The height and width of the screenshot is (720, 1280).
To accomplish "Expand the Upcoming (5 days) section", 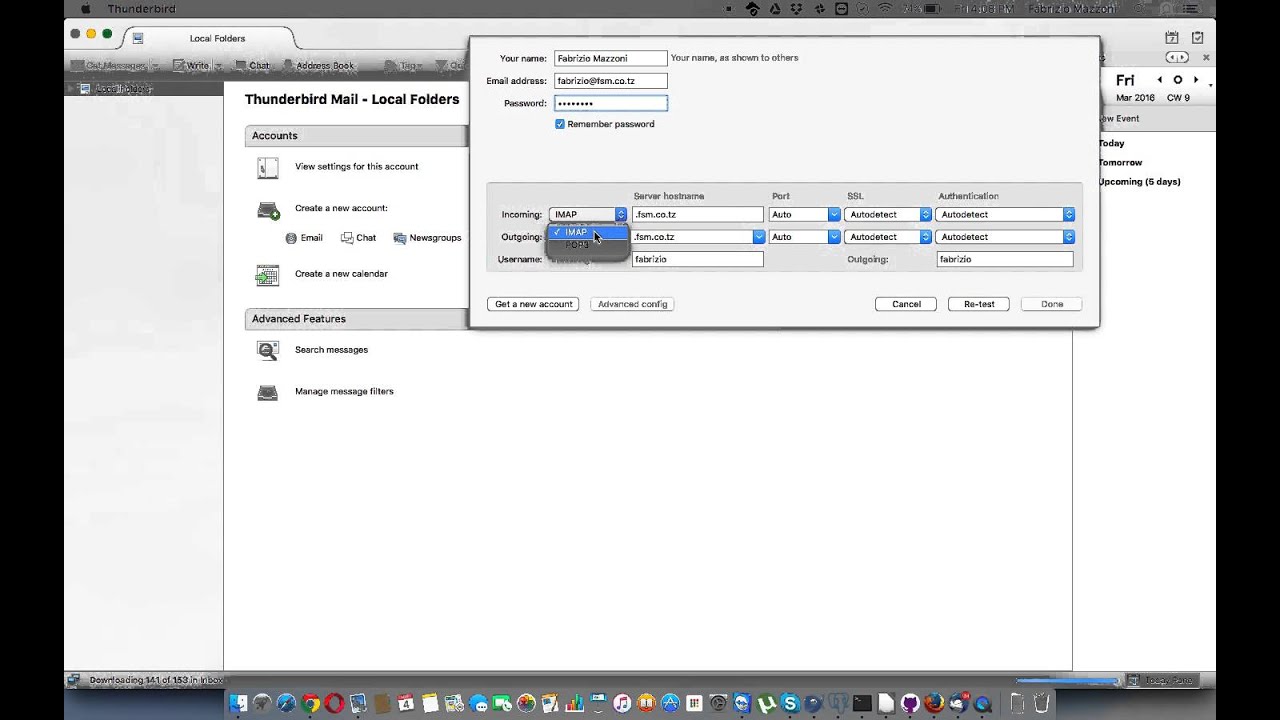I will (1139, 182).
